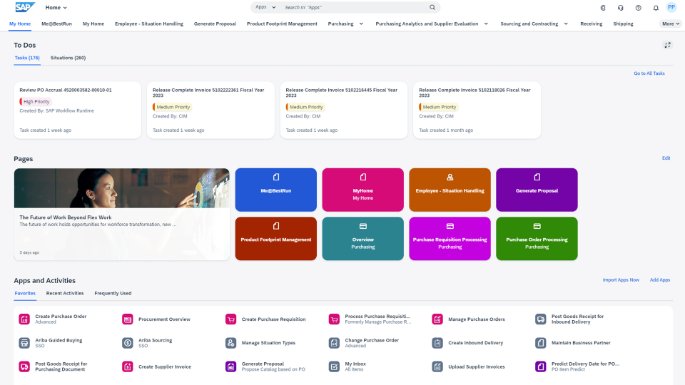Click the Add Apps link
The image size is (685, 385).
coord(660,280)
